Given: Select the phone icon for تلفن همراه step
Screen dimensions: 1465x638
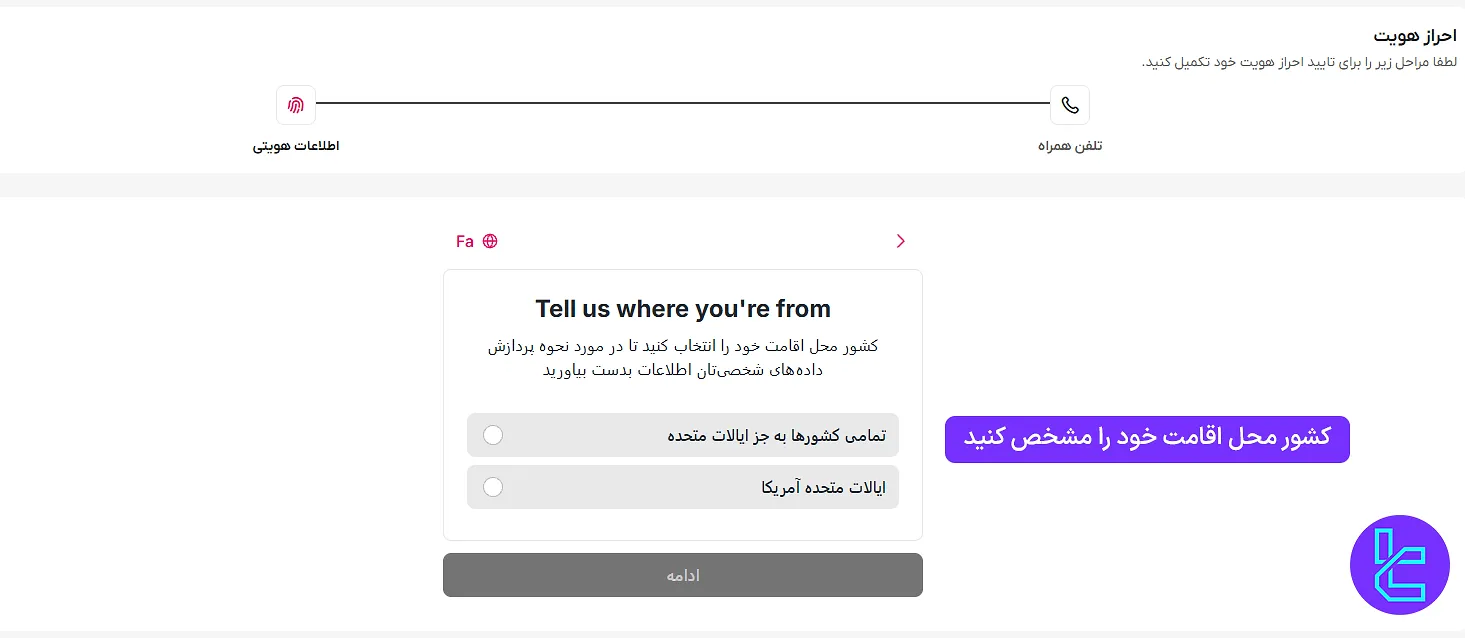Looking at the screenshot, I should click(x=1070, y=104).
